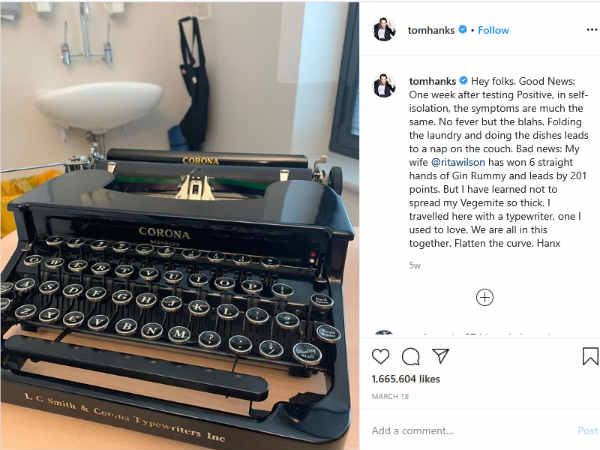The height and width of the screenshot is (450, 600).
Task: Load more comments with plus circle
Action: pos(484,297)
